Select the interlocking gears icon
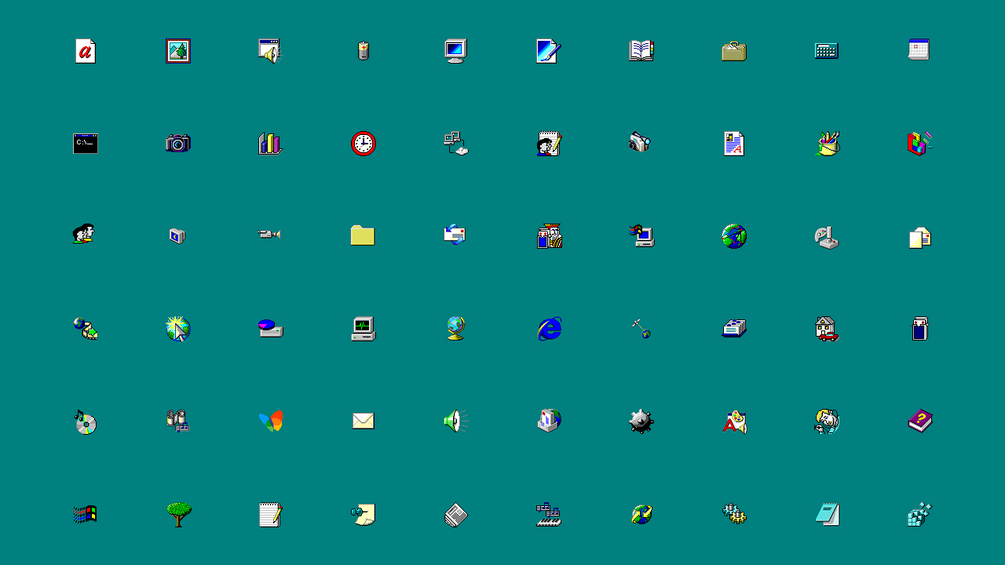The height and width of the screenshot is (565, 1005). click(x=734, y=514)
